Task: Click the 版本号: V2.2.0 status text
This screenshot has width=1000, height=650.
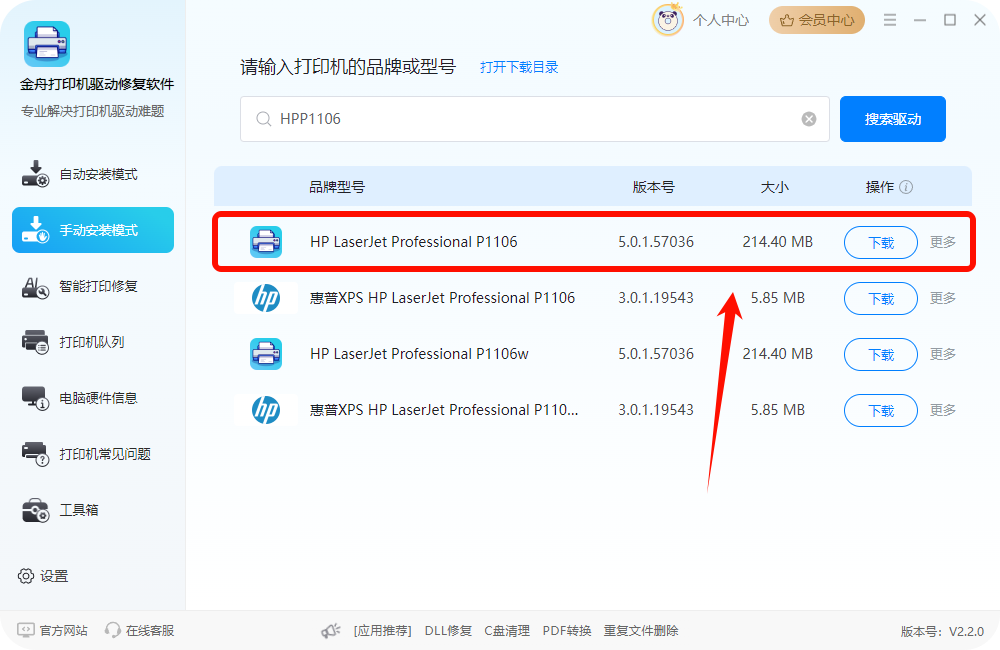Action: click(943, 632)
